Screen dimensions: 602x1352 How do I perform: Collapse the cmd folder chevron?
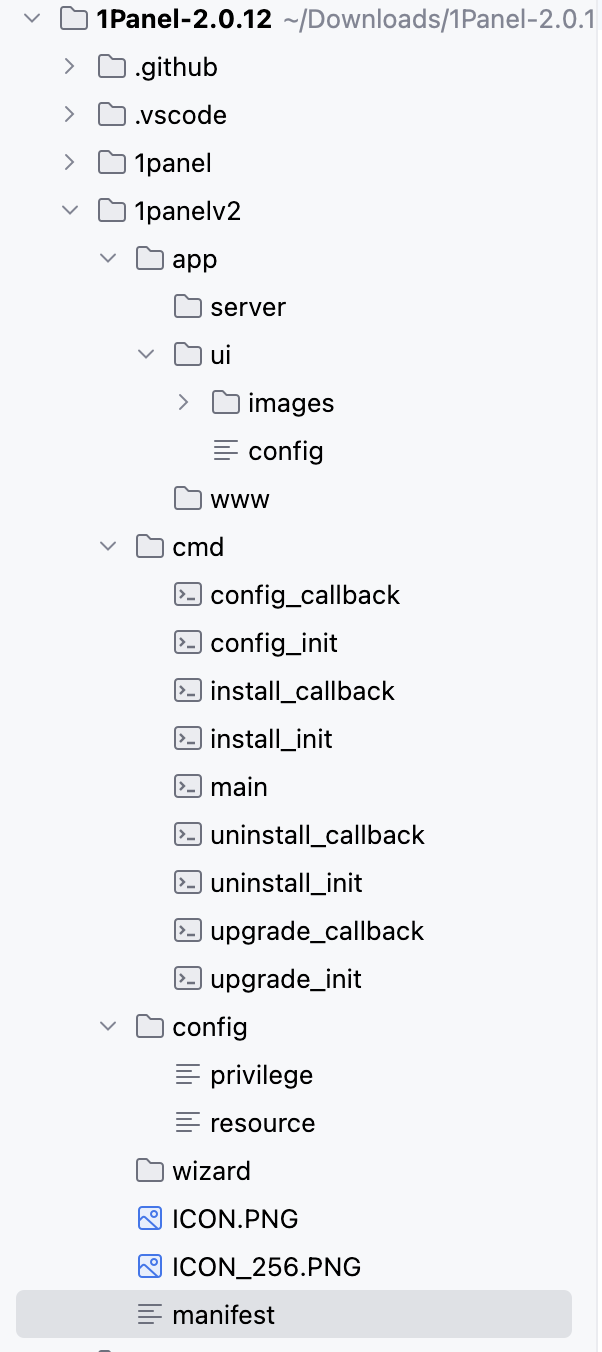pos(108,547)
